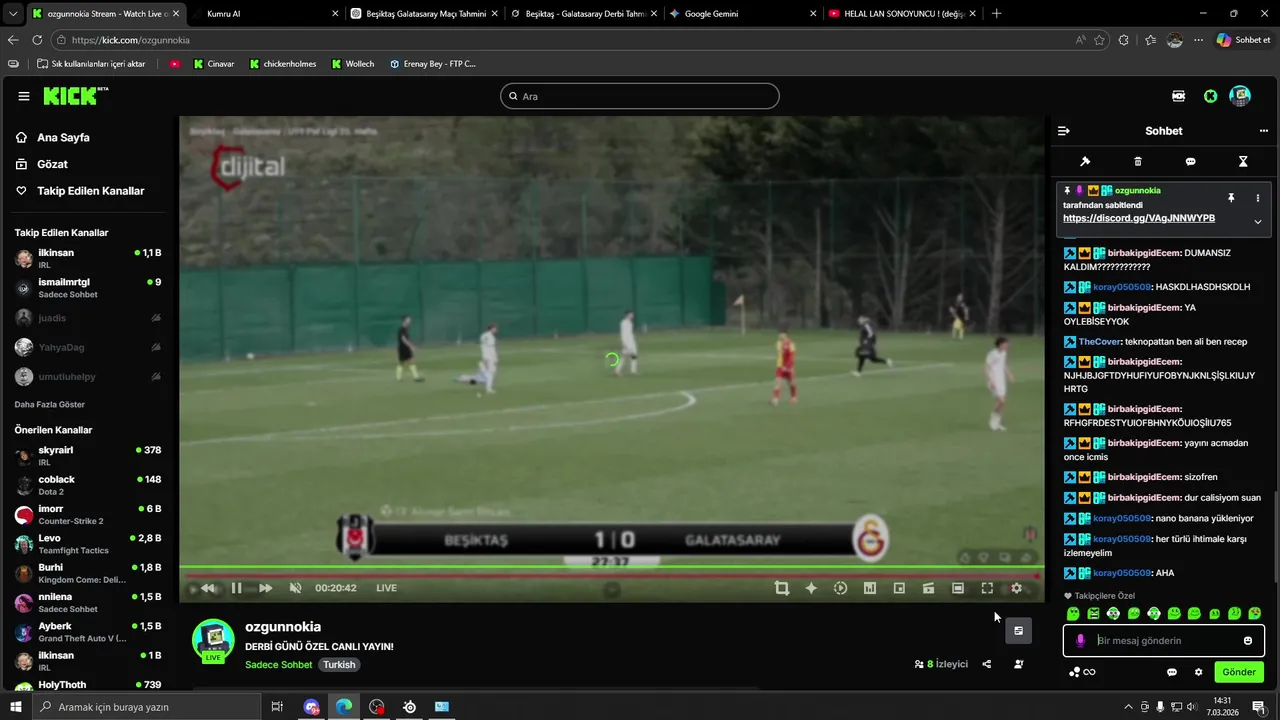Screen dimensions: 1280x720
Task: Open skyrairl recommended channel
Action: point(88,456)
